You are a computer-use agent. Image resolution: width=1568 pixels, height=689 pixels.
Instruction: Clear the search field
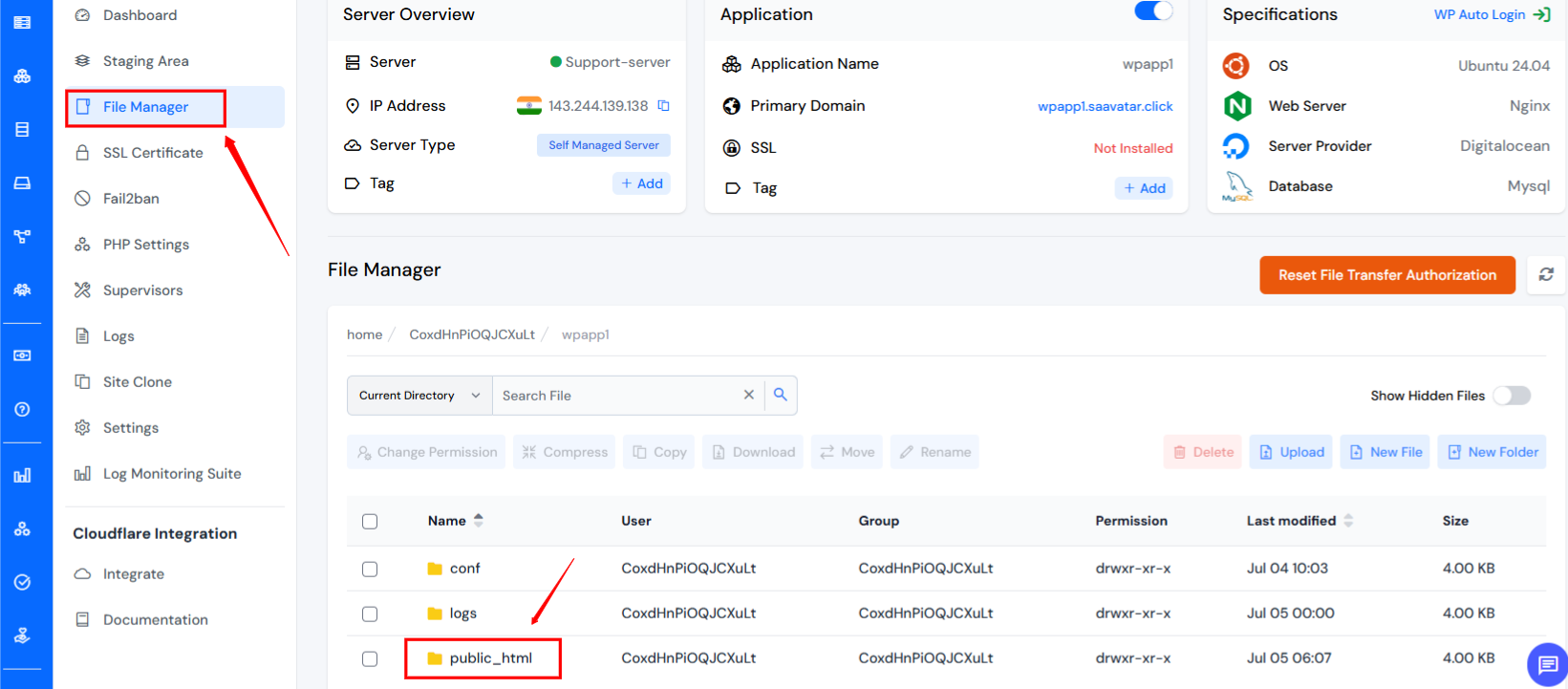pos(749,395)
